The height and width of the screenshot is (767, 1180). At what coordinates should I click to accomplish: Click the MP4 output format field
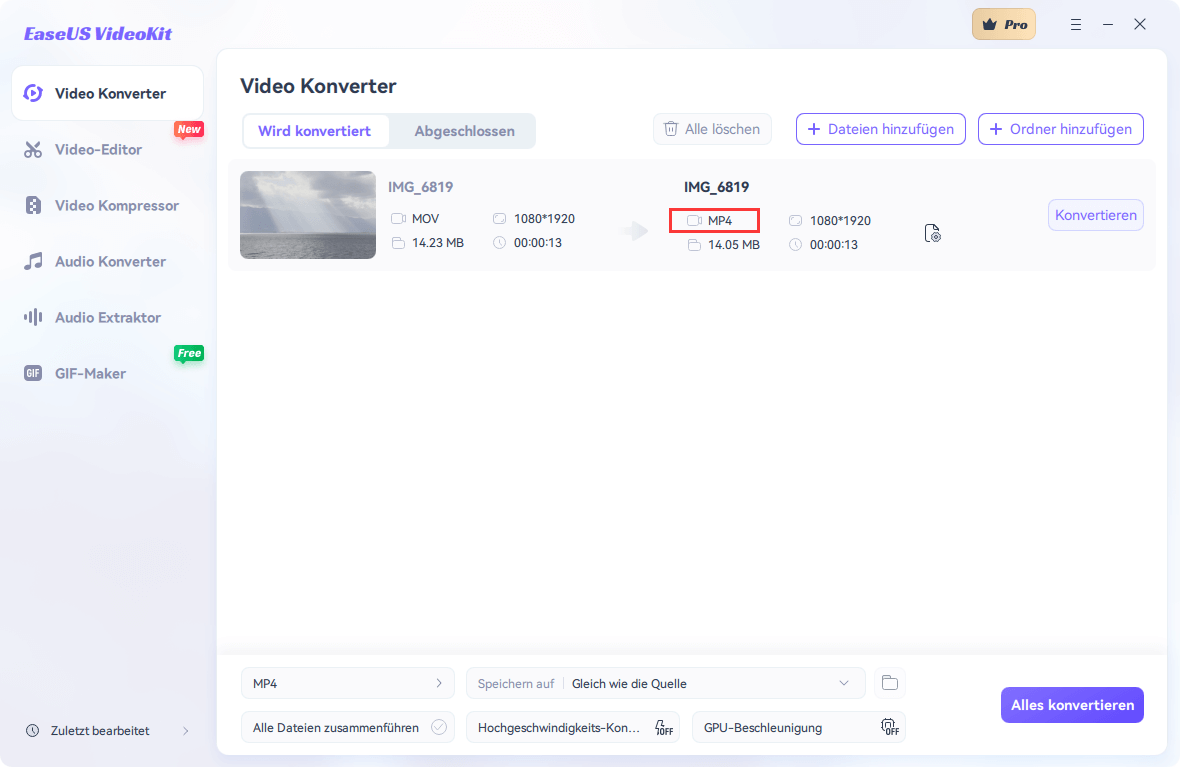pos(714,221)
